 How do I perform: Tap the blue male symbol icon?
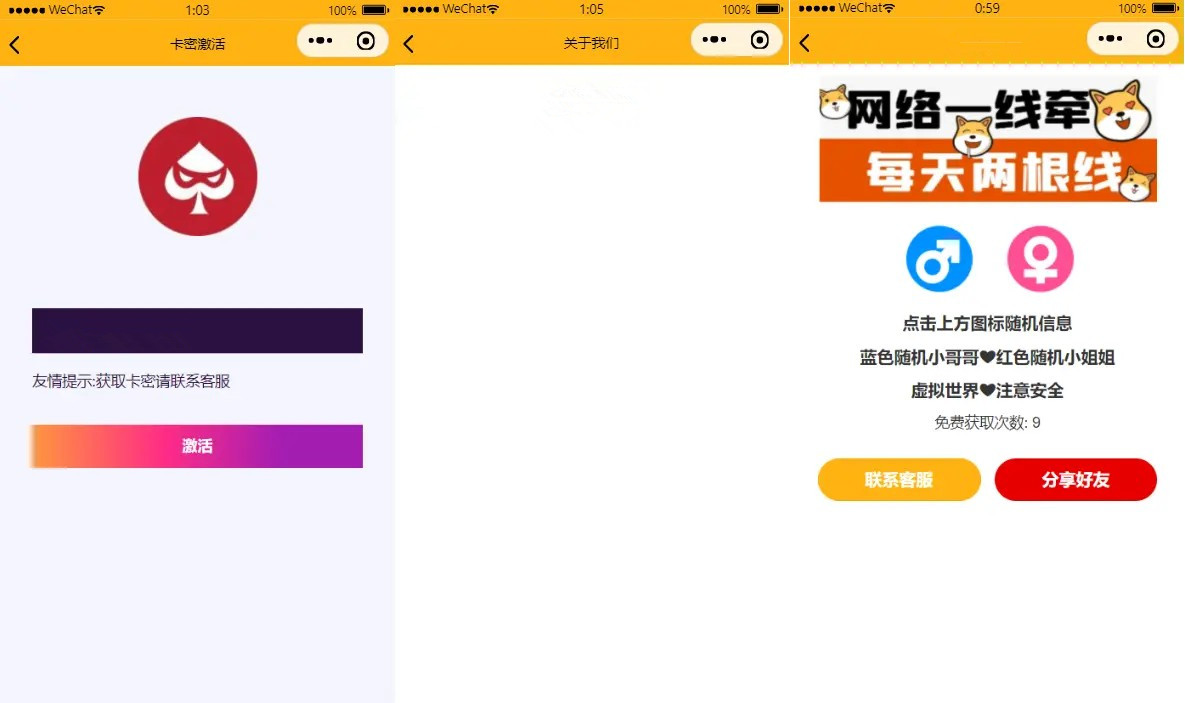[x=939, y=259]
